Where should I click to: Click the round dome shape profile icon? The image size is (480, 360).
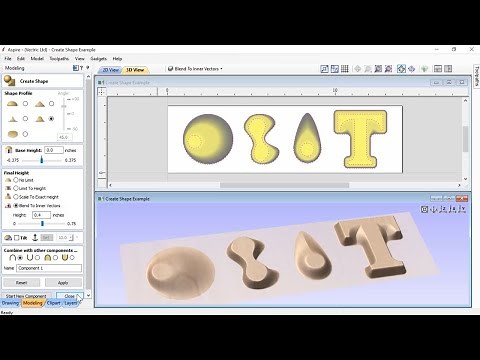(12, 104)
